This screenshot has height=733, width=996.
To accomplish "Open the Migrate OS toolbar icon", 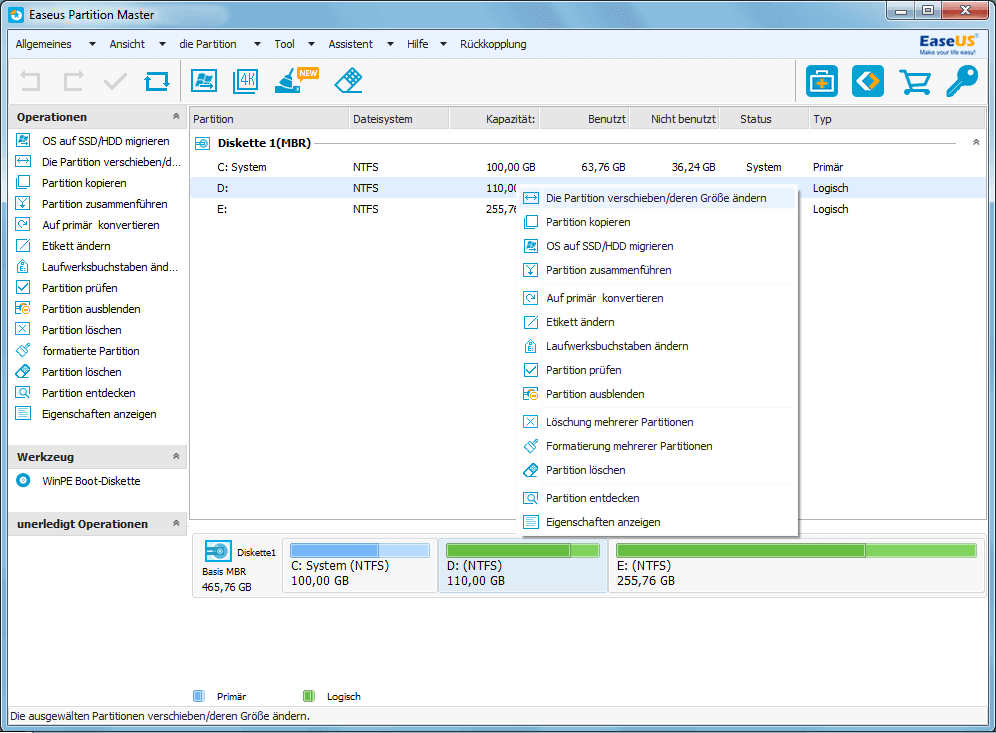I will click(204, 81).
